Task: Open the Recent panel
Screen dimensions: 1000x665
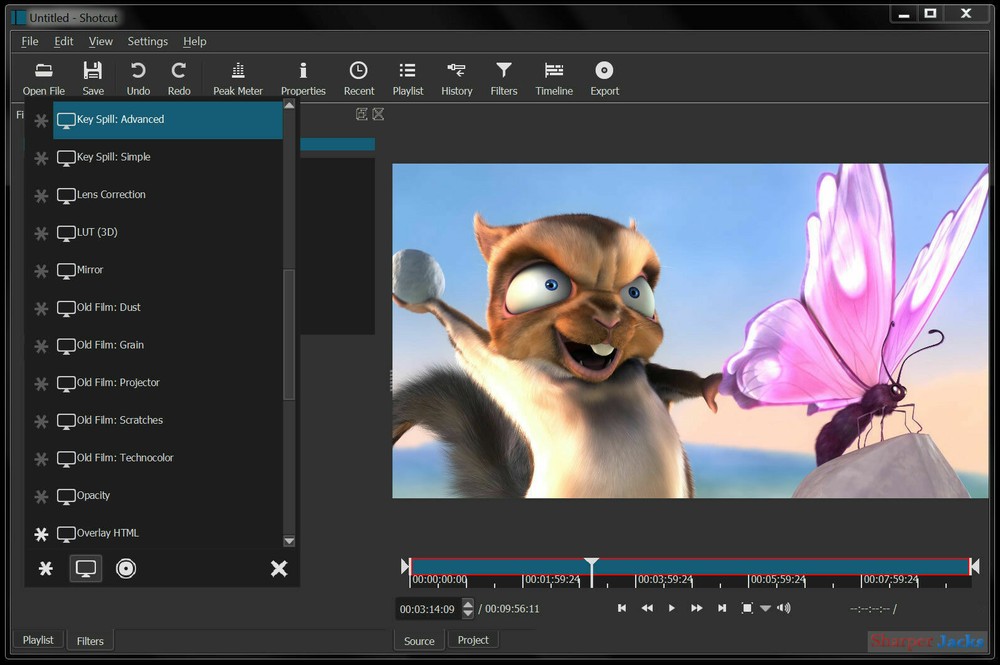Action: click(358, 75)
